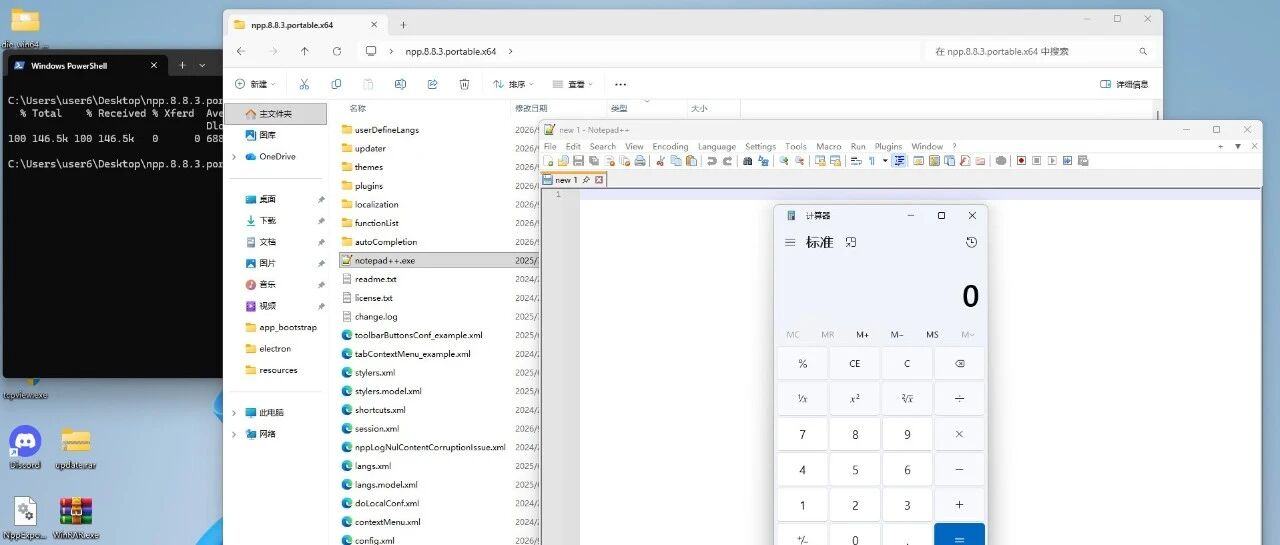
Task: Click the Explorer Copy icon
Action: pyautogui.click(x=336, y=85)
